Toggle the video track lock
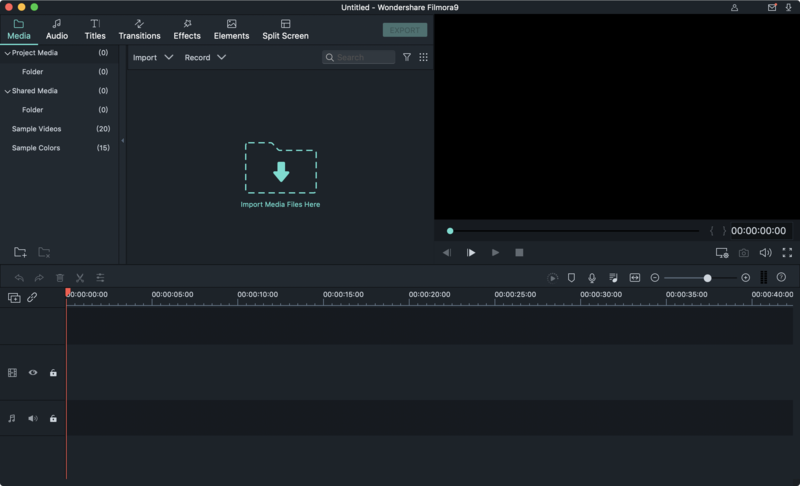800x486 pixels. [53, 373]
